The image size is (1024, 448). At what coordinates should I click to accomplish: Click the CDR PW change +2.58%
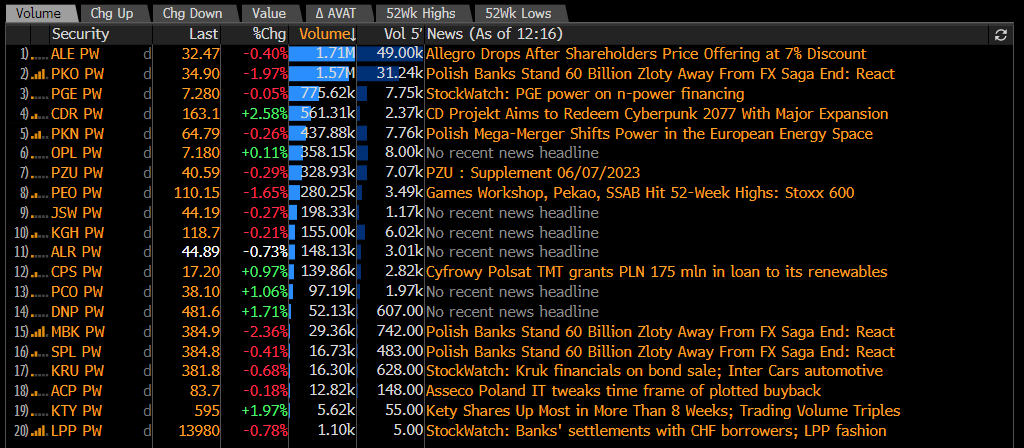click(x=264, y=114)
